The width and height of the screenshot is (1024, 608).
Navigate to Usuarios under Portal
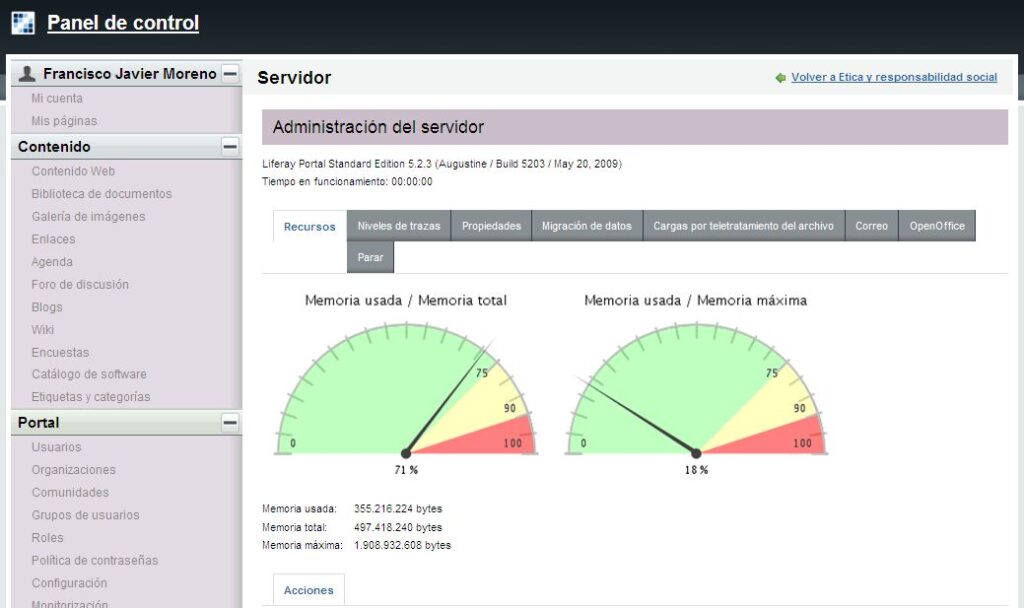[x=56, y=447]
